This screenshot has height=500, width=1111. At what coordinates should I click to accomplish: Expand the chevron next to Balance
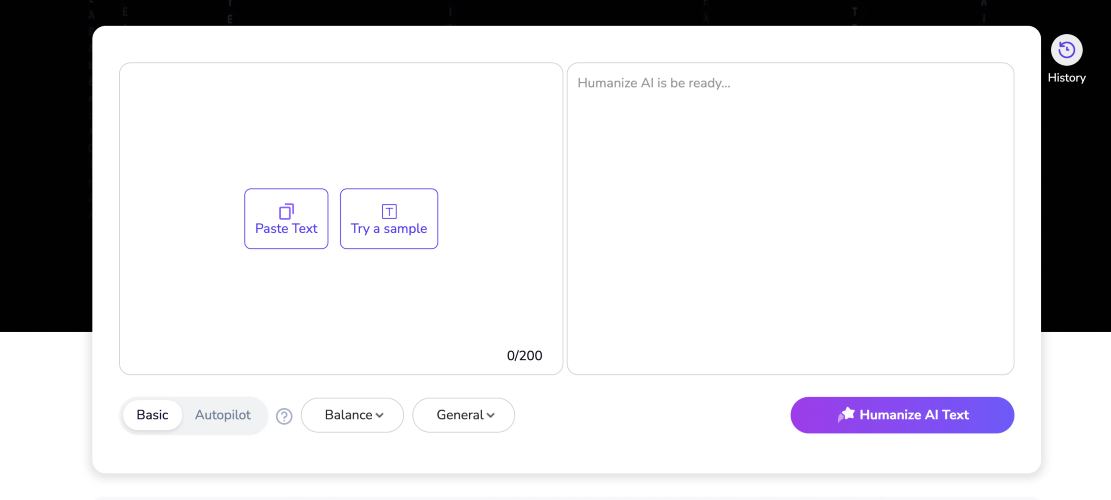point(380,416)
